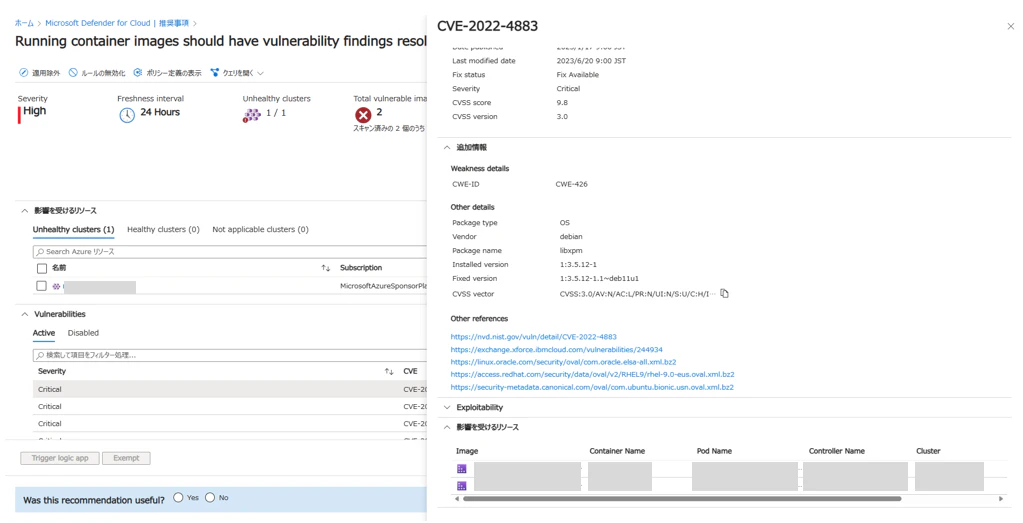Image resolution: width=1023 pixels, height=523 pixels.
Task: Click the first container image icon
Action: click(x=462, y=469)
